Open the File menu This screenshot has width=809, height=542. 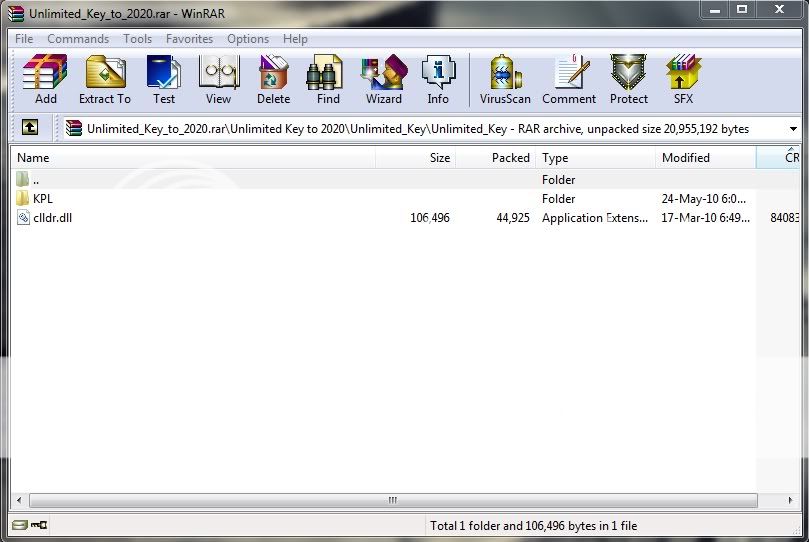(x=24, y=39)
